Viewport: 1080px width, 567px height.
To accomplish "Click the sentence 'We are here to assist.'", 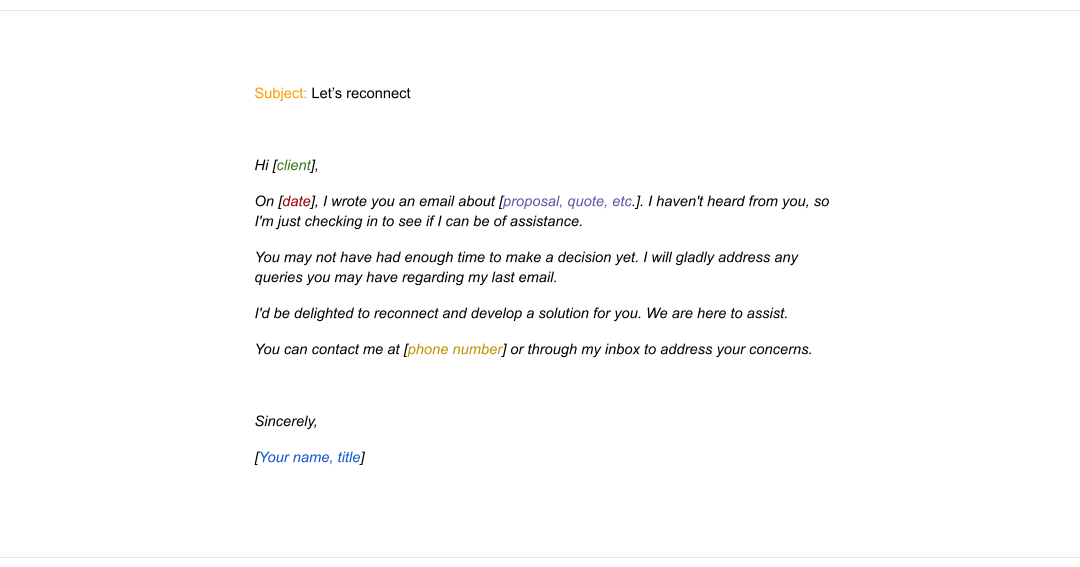I will [x=716, y=313].
